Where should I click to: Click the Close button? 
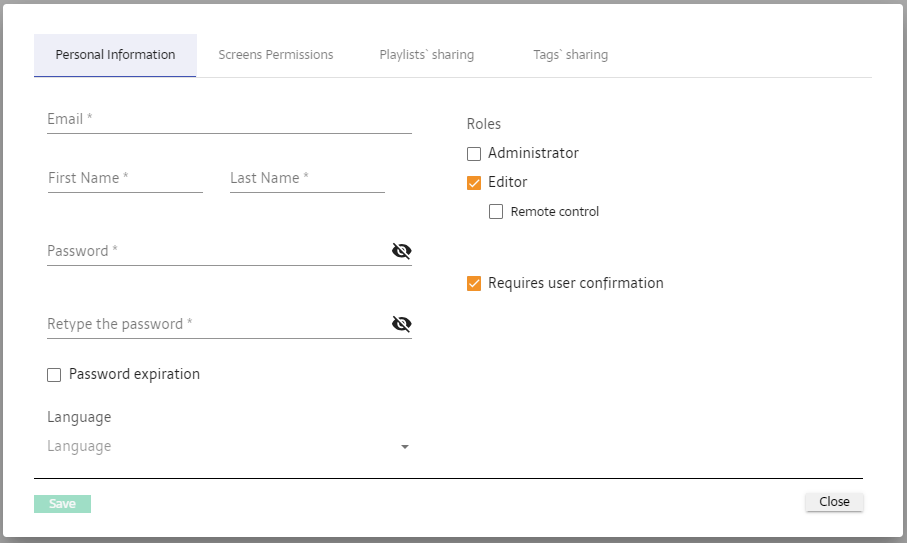click(834, 502)
